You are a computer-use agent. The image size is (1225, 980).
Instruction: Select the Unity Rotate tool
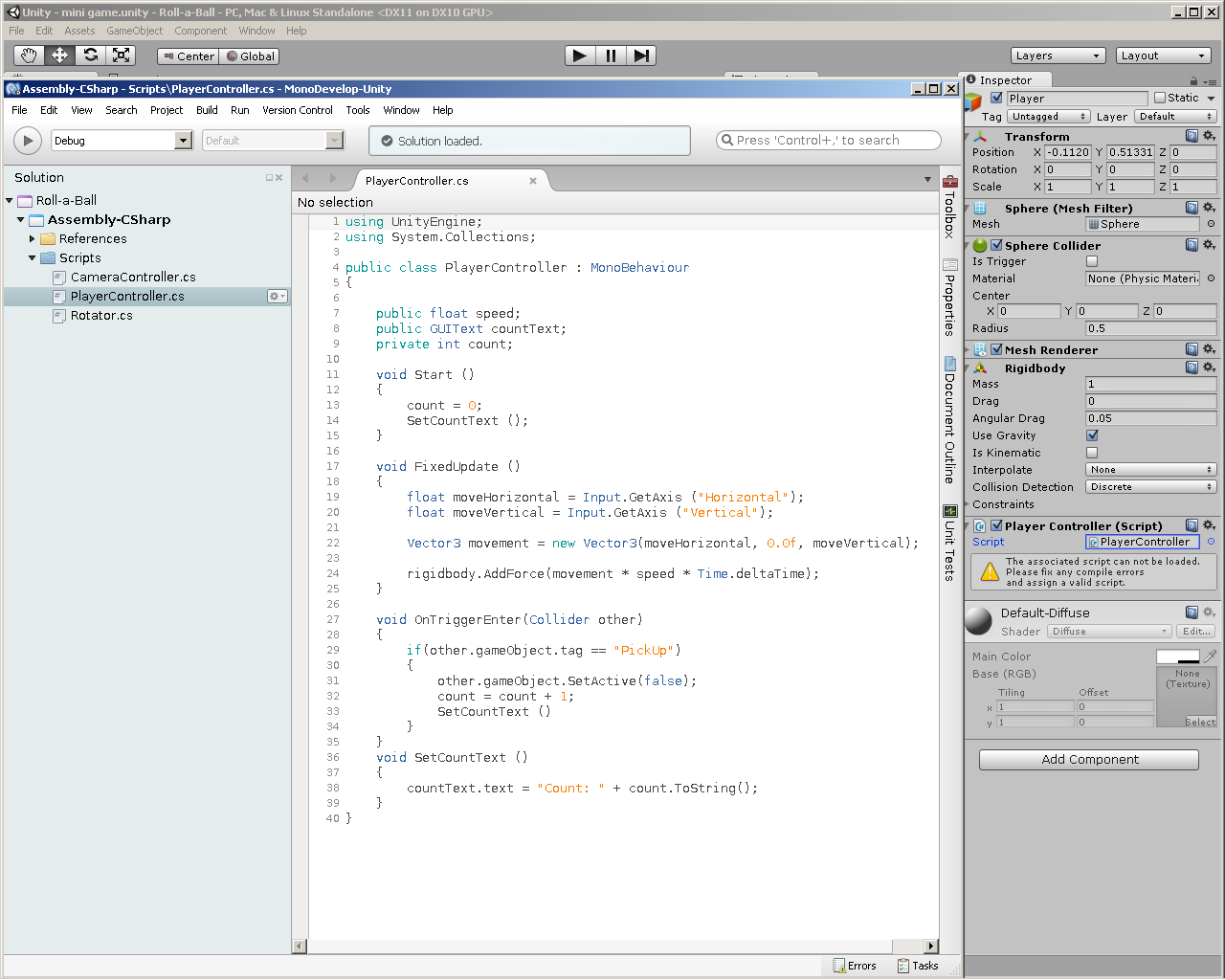90,56
